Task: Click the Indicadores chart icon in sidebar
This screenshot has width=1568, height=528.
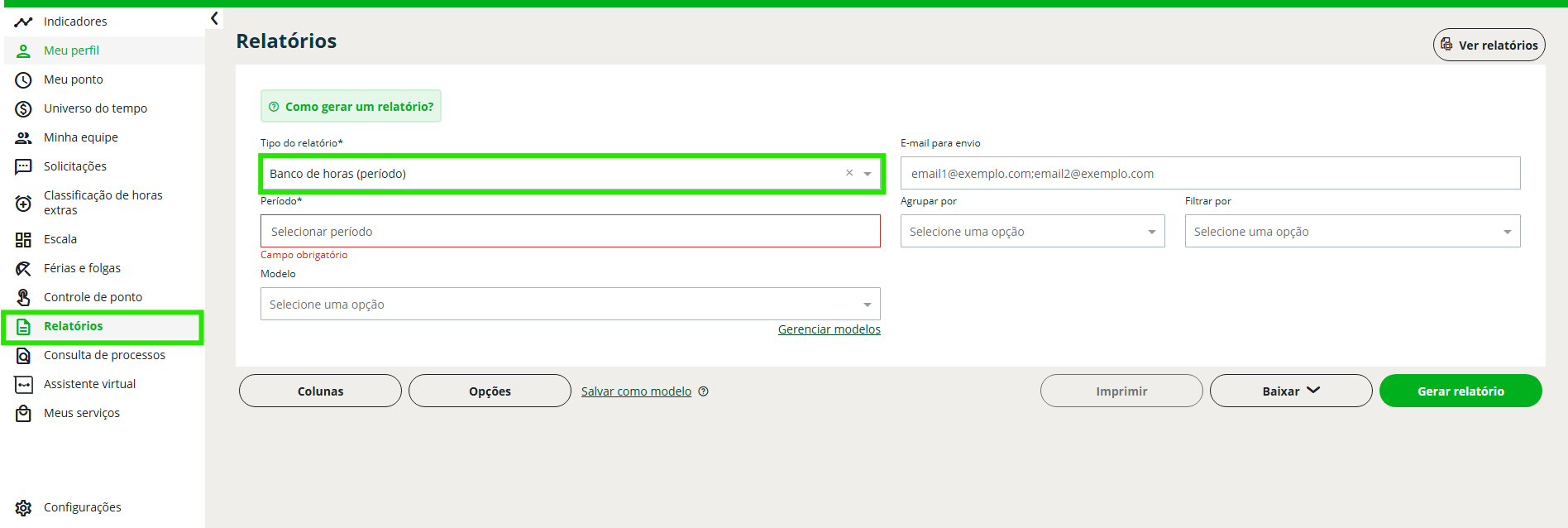Action: click(23, 22)
